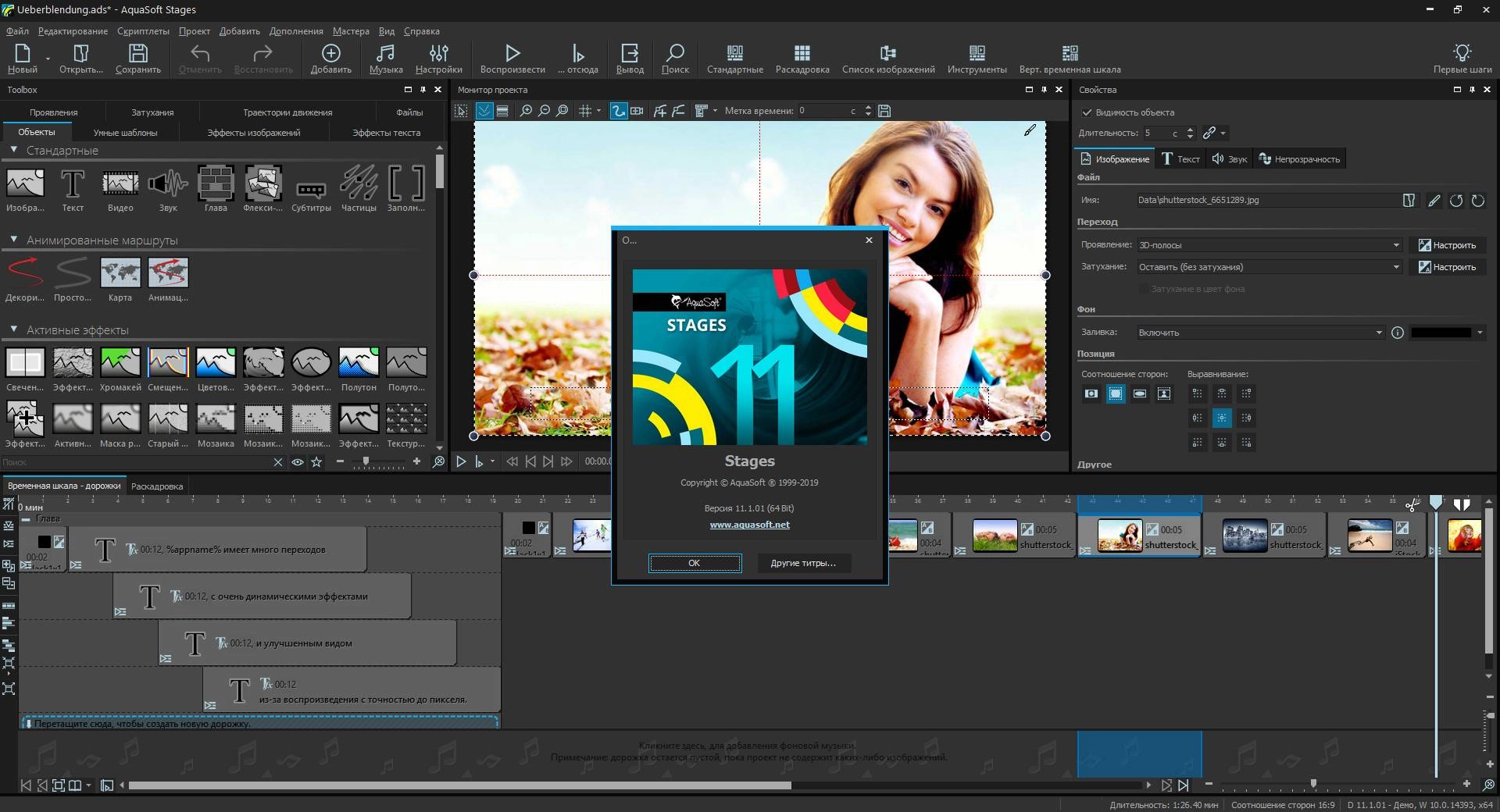Viewport: 1500px width, 812px height.
Task: Click the Toolbox Поиск search field
Action: coord(136,462)
